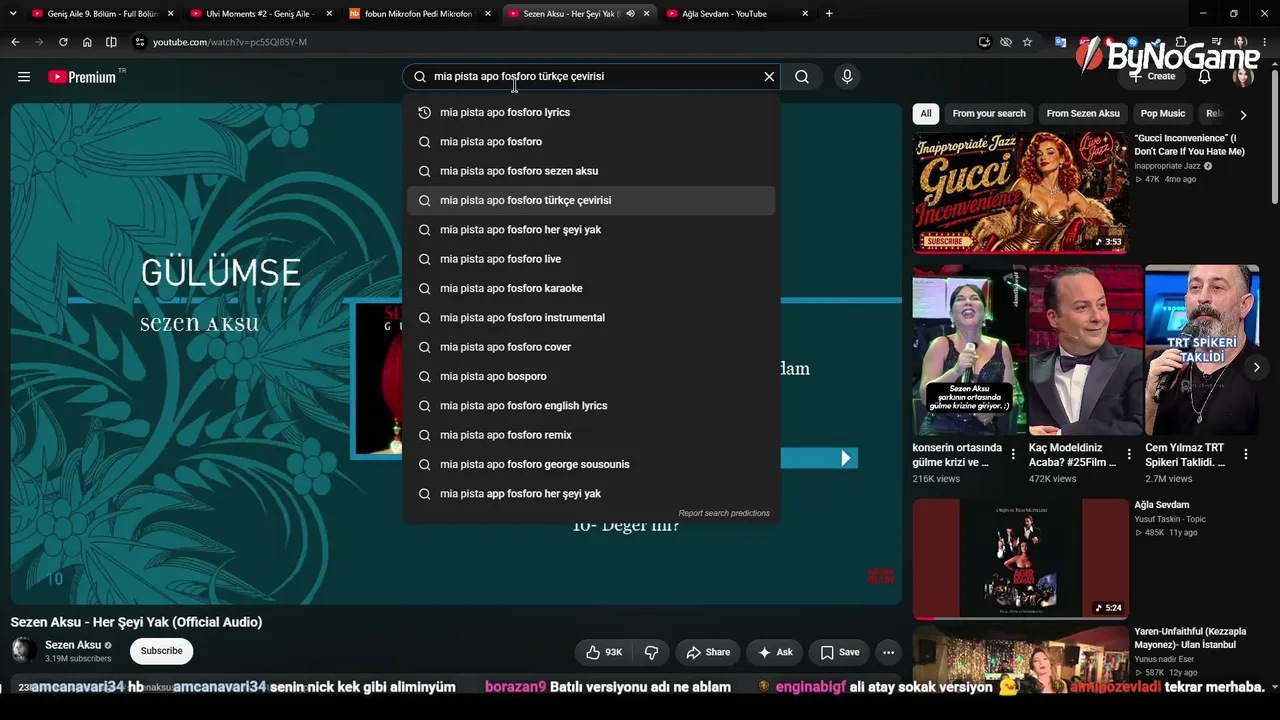1280x720 pixels.
Task: Open options for 'Kaç Modeldiniz Acaba' short
Action: 1129,455
